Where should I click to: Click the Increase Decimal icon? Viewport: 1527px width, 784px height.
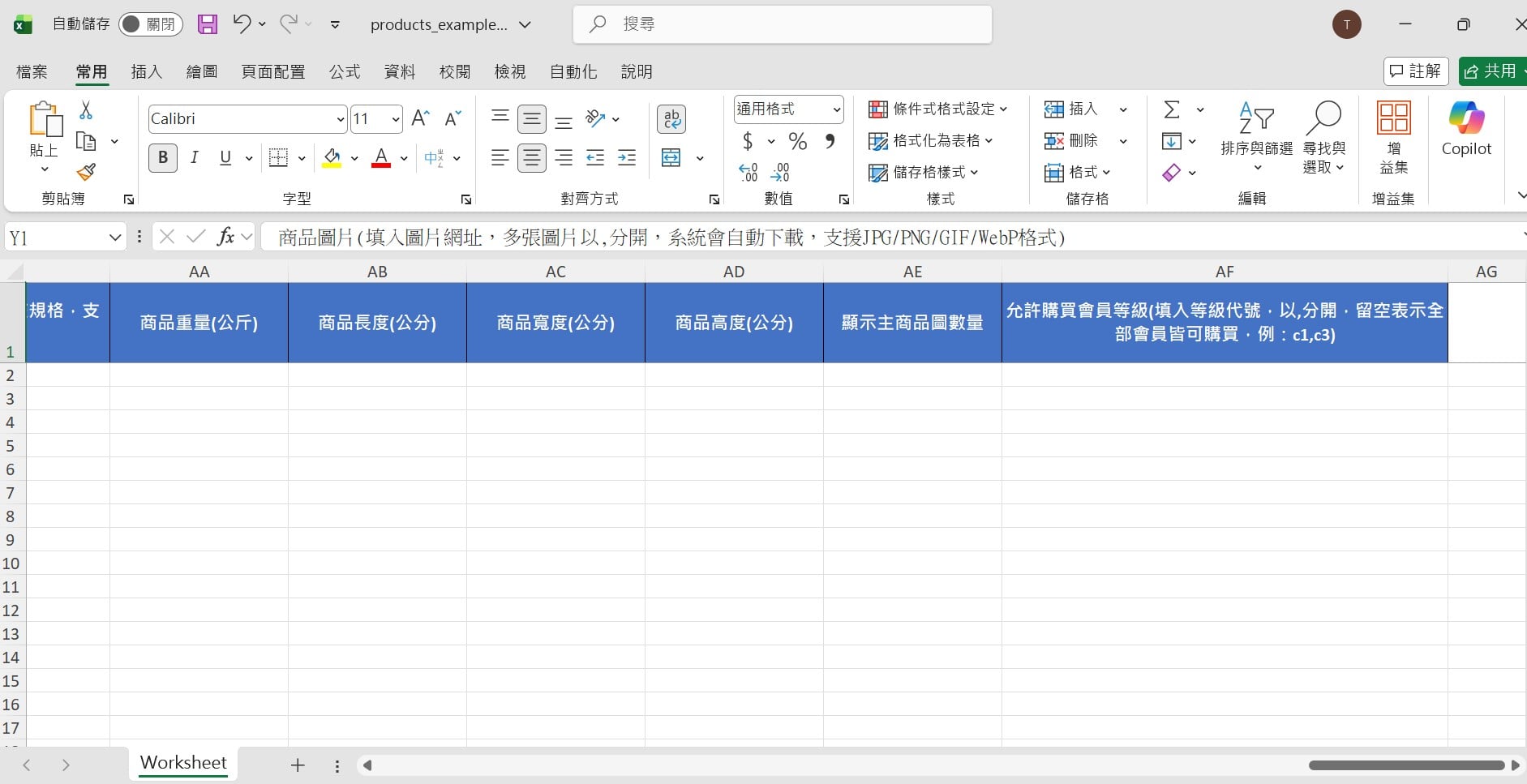click(x=748, y=172)
